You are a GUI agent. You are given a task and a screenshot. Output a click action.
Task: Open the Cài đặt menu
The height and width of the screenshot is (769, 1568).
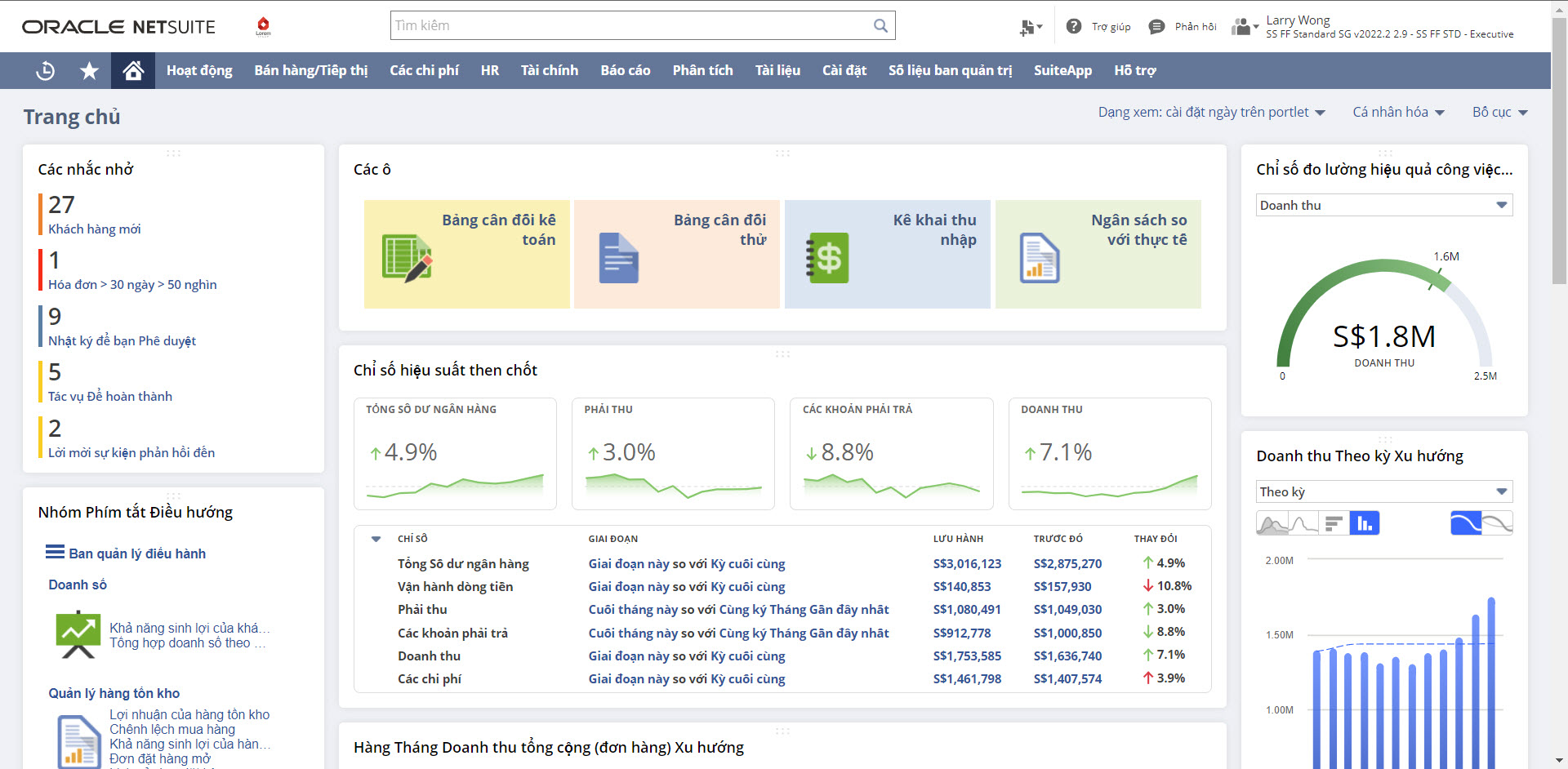tap(844, 71)
